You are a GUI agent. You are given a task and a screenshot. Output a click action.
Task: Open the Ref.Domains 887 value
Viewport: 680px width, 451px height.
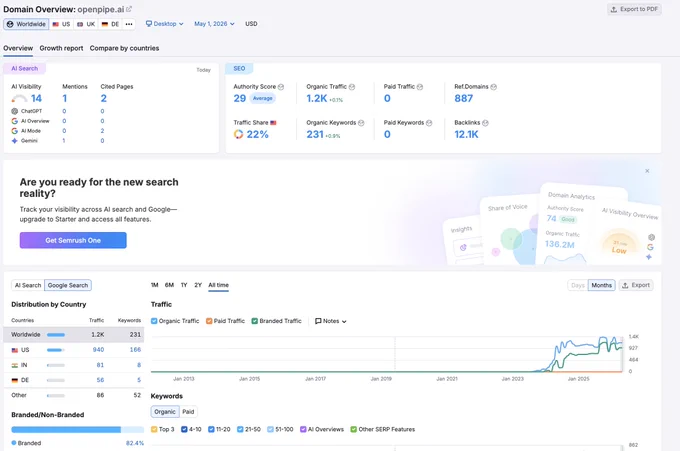point(464,98)
